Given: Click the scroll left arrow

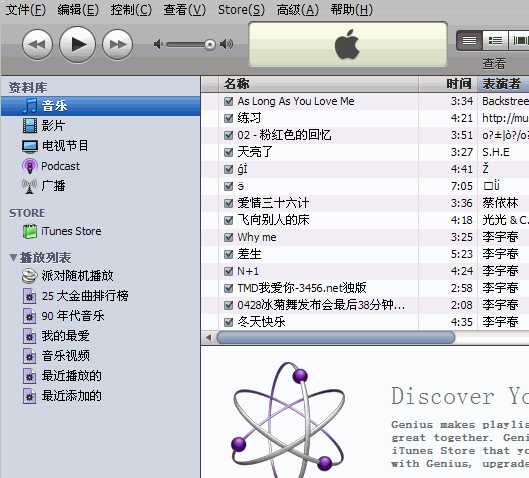Looking at the screenshot, I should [208, 337].
